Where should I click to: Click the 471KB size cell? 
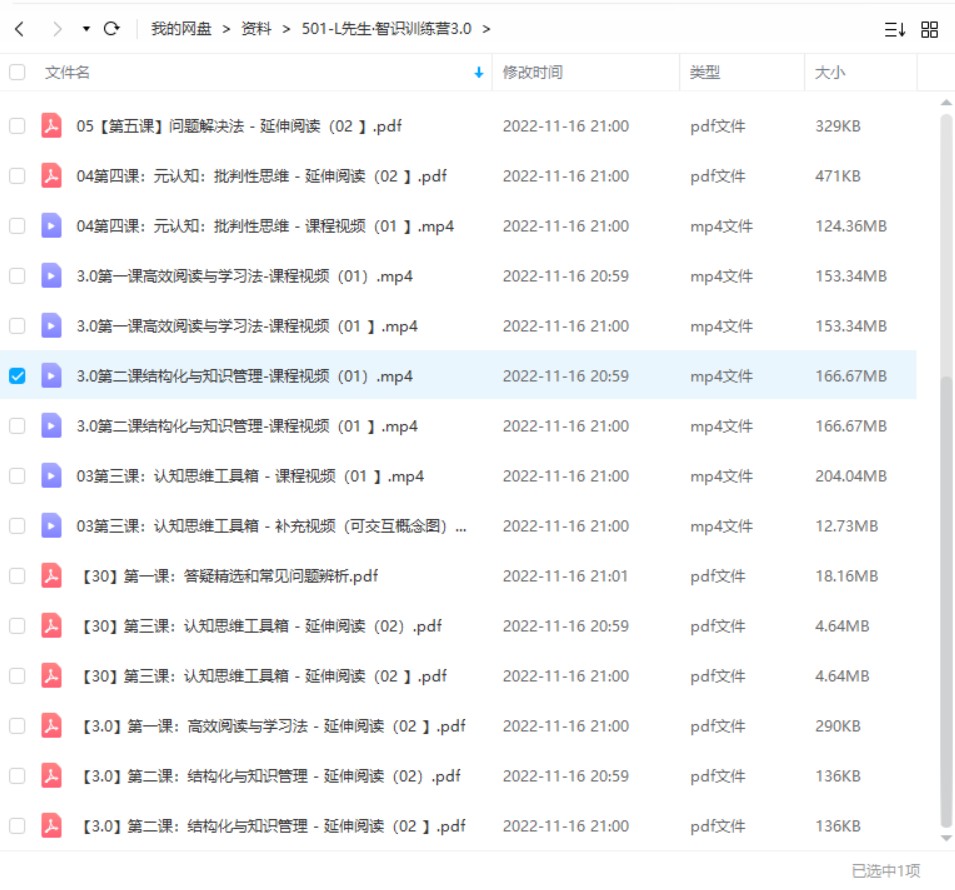coord(838,176)
